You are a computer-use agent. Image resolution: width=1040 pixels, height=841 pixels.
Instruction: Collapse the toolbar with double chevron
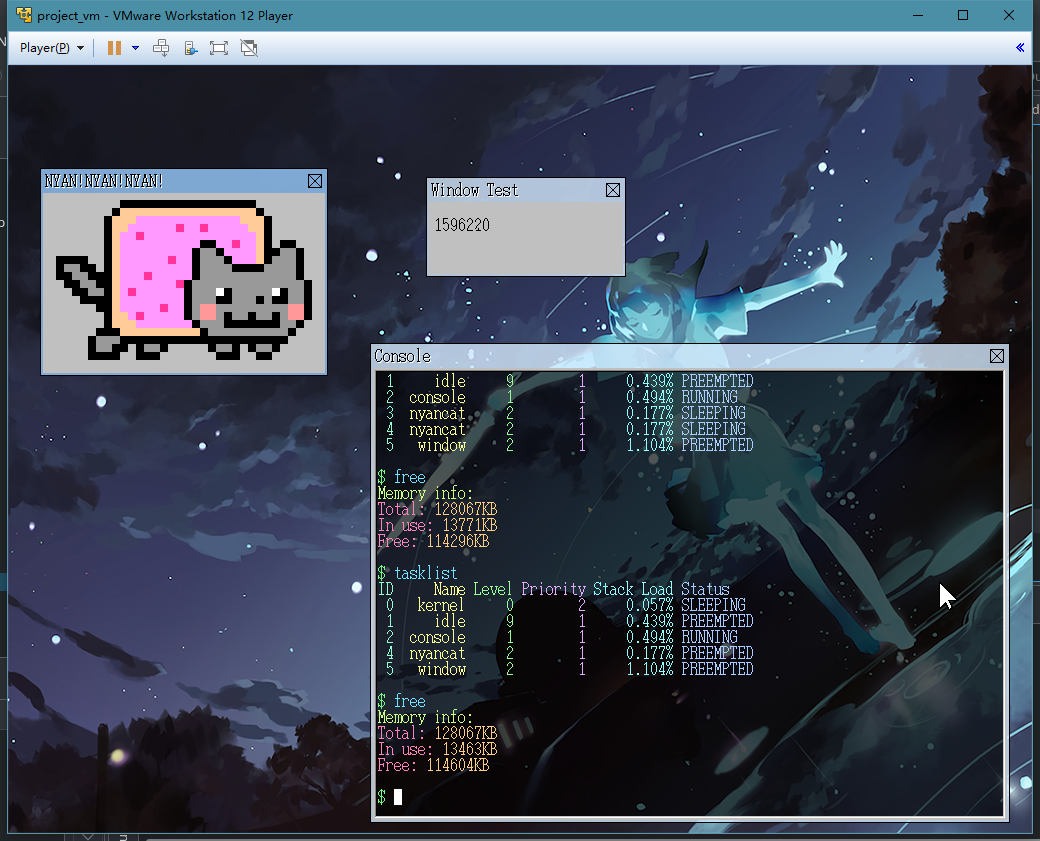point(1020,47)
